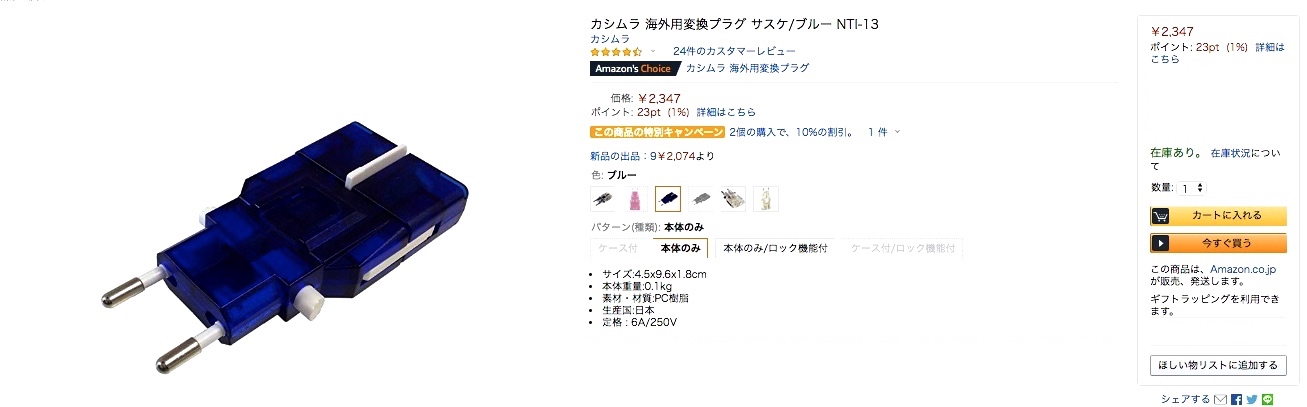Click the カシムラ brand link
The image size is (1307, 407).
point(610,38)
